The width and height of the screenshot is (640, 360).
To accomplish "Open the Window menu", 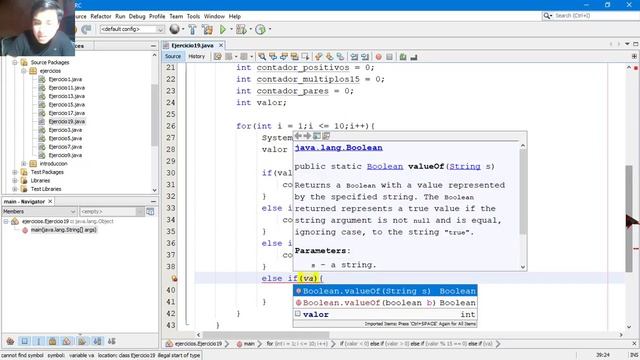I will click(x=214, y=16).
